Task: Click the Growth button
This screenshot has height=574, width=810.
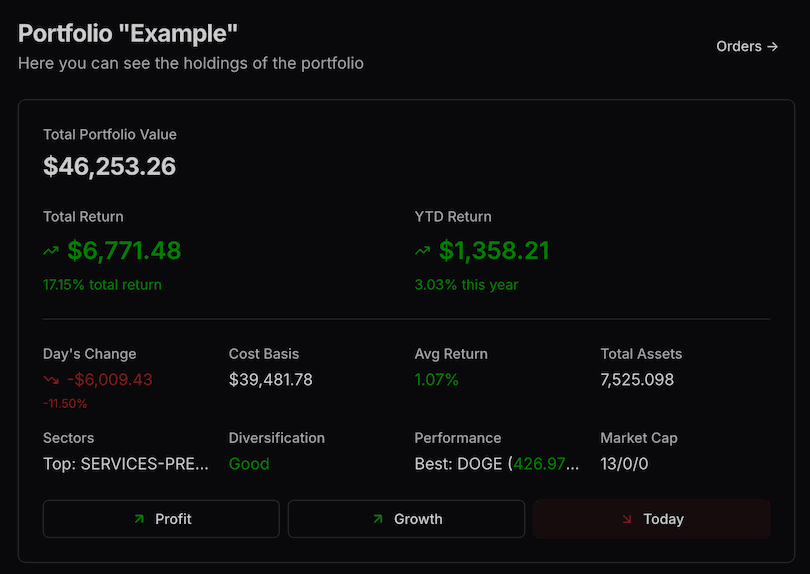Action: click(x=406, y=519)
